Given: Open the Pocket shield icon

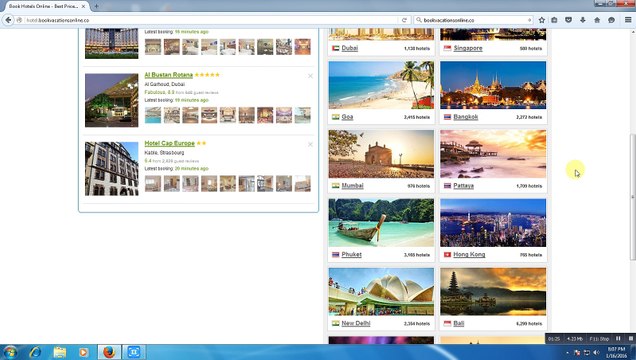Looking at the screenshot, I should [568, 20].
